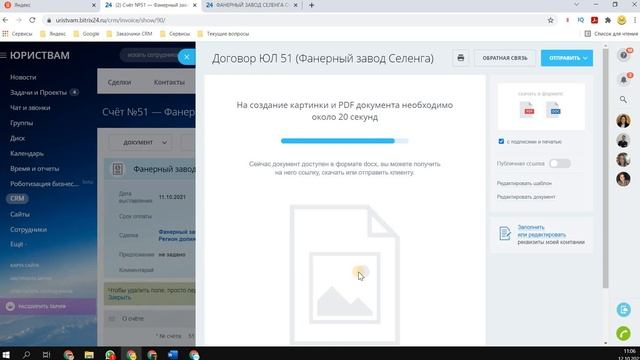Open Чат и звонки menu item

(30, 108)
